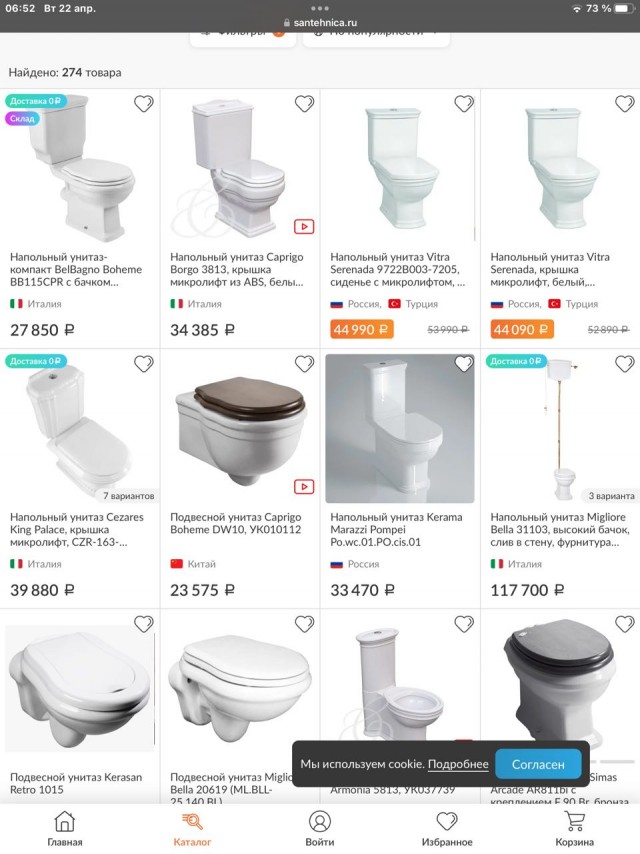Expand 3 варианта for Migliore Bella
640x854 pixels.
(x=611, y=496)
